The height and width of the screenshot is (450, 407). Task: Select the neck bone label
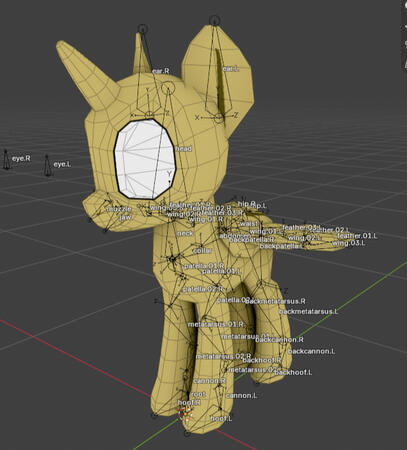(185, 233)
